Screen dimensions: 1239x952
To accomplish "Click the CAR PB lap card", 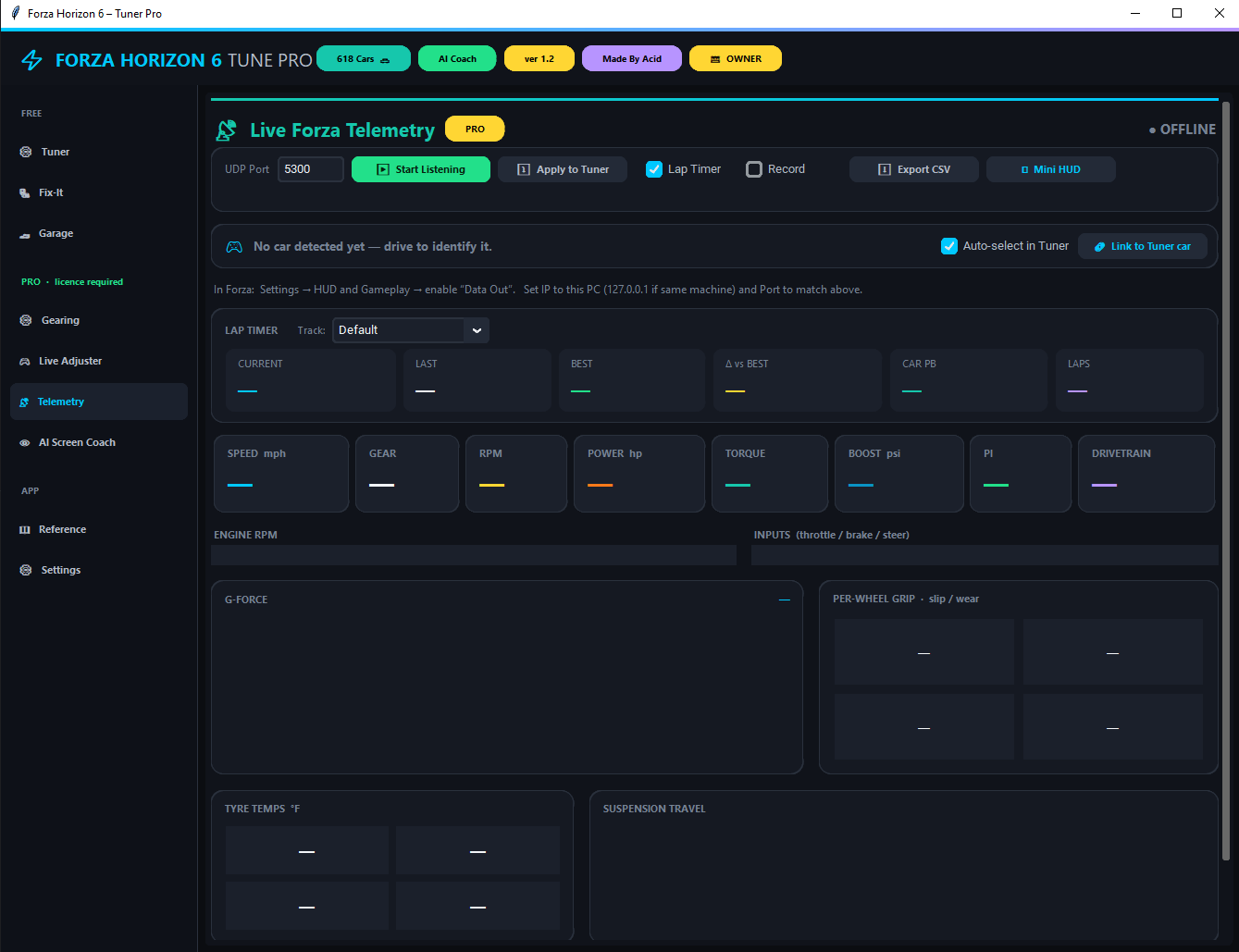I will tap(969, 380).
